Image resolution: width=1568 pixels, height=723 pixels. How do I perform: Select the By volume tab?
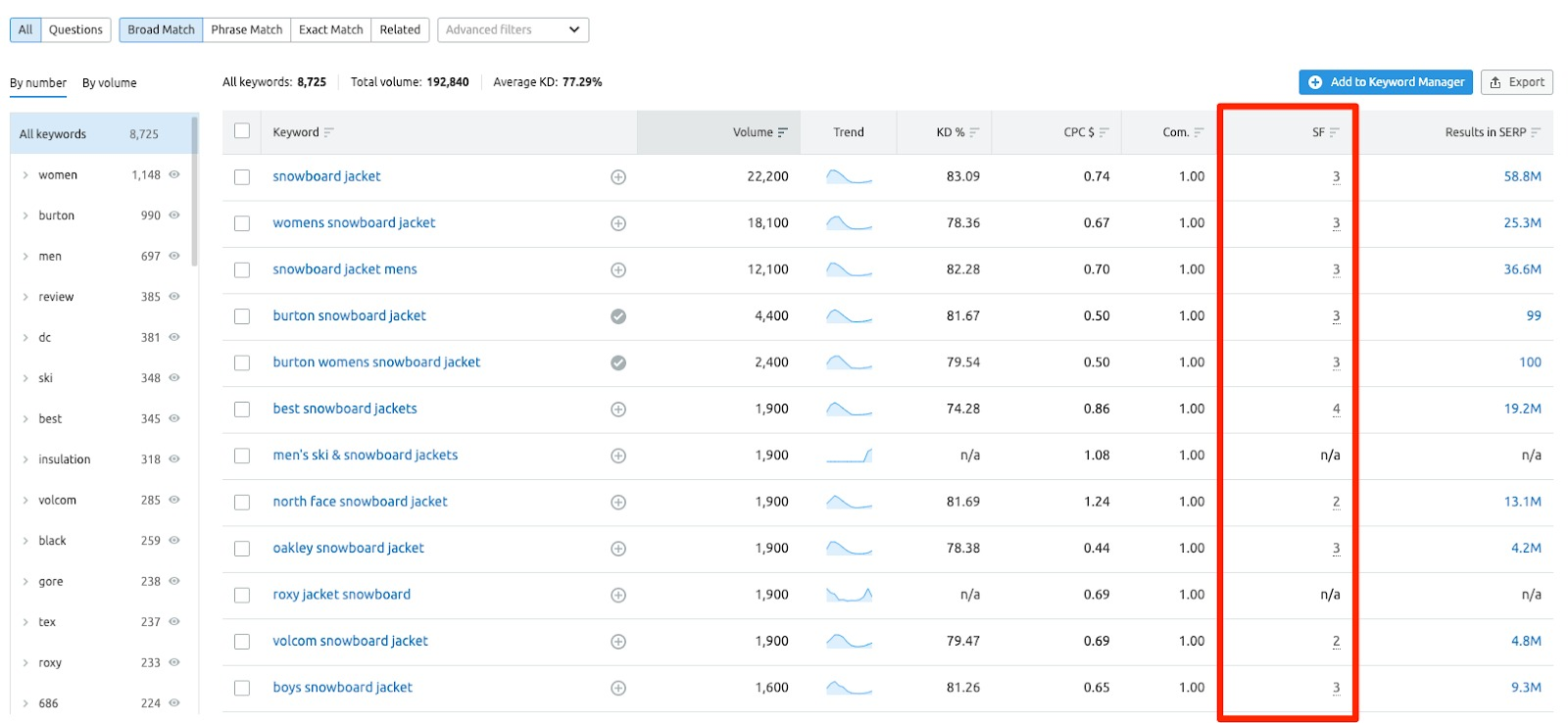coord(109,83)
